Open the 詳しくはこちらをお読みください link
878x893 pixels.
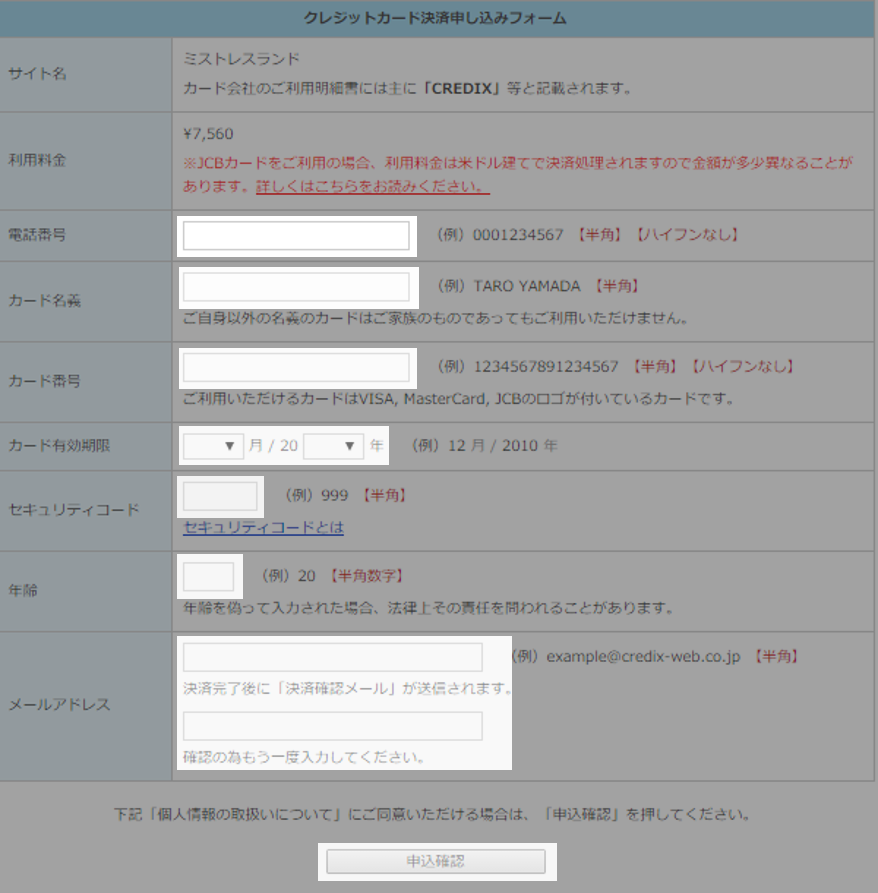[372, 187]
